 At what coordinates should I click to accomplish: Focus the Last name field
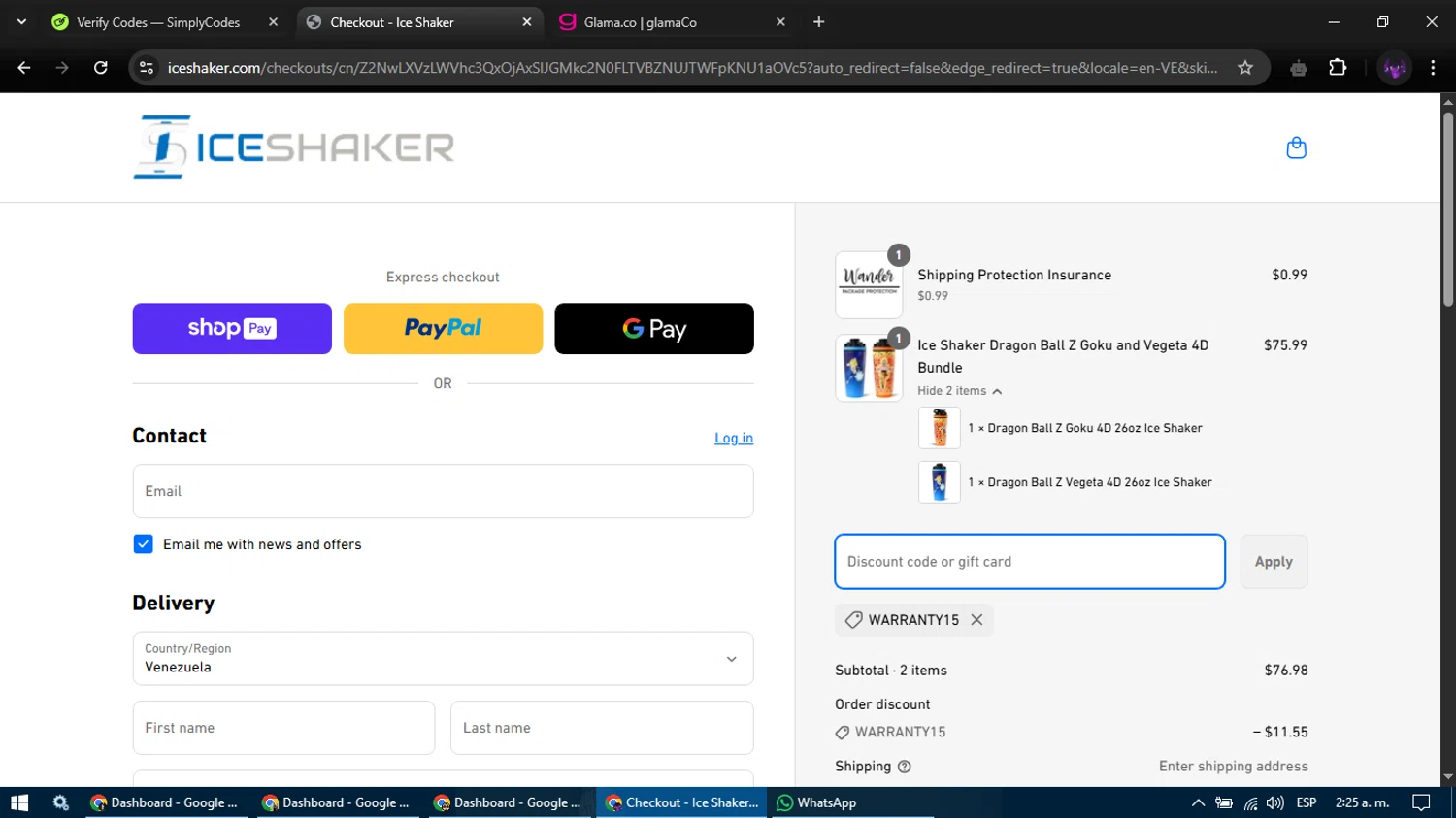pyautogui.click(x=602, y=728)
